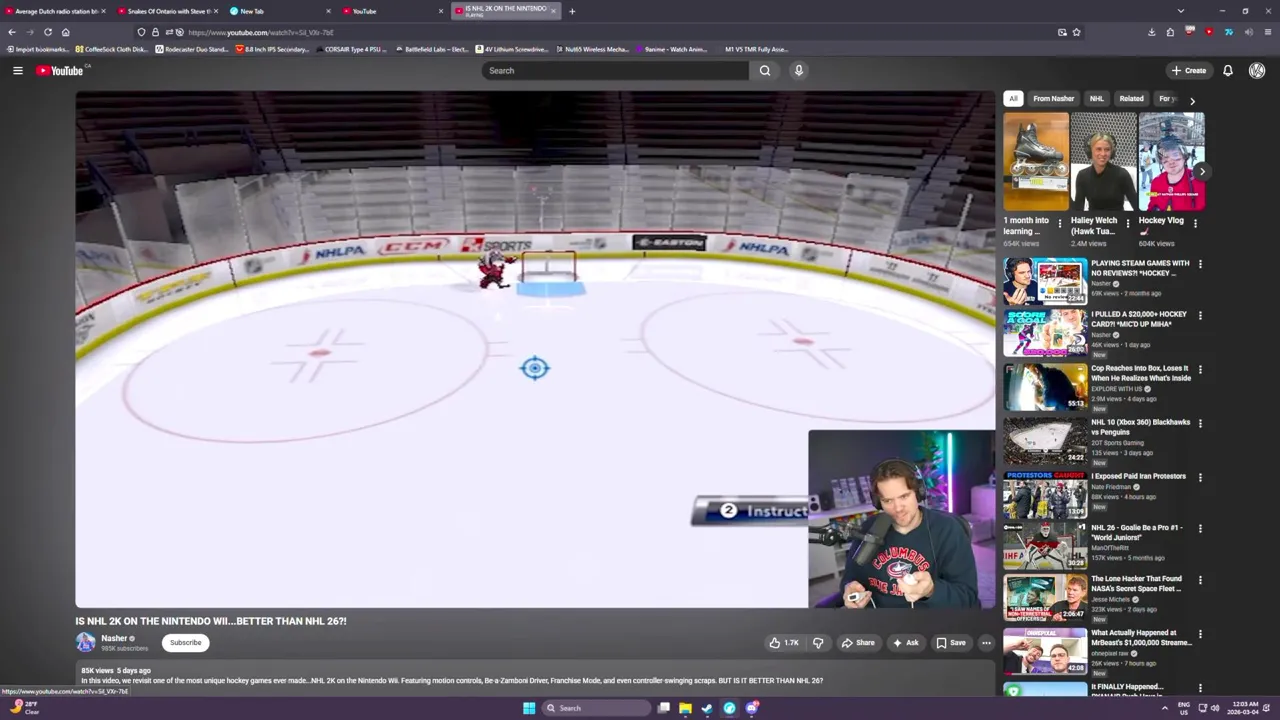Viewport: 1280px width, 720px height.
Task: Close the 'IS NHL 2K ON THE NINTENDO' tab
Action: tap(553, 11)
